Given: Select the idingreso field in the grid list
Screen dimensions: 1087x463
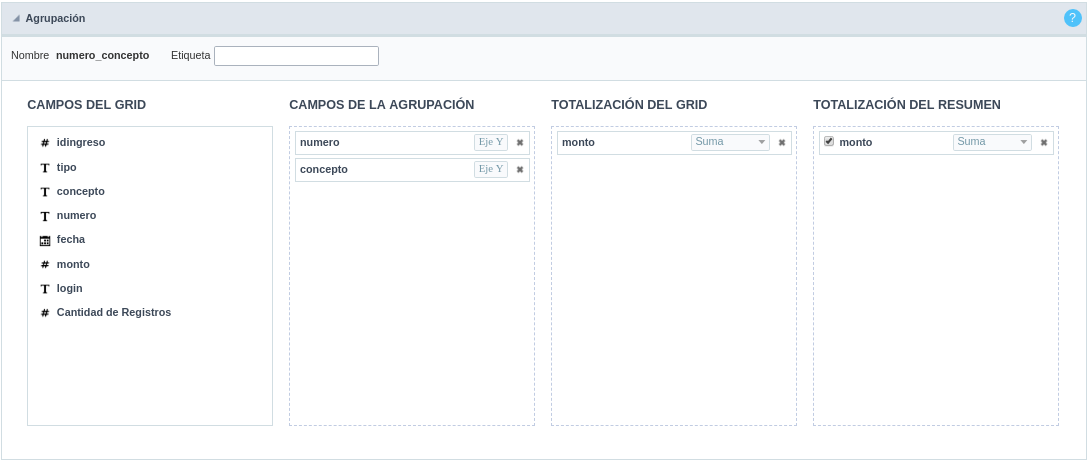Looking at the screenshot, I should (81, 142).
